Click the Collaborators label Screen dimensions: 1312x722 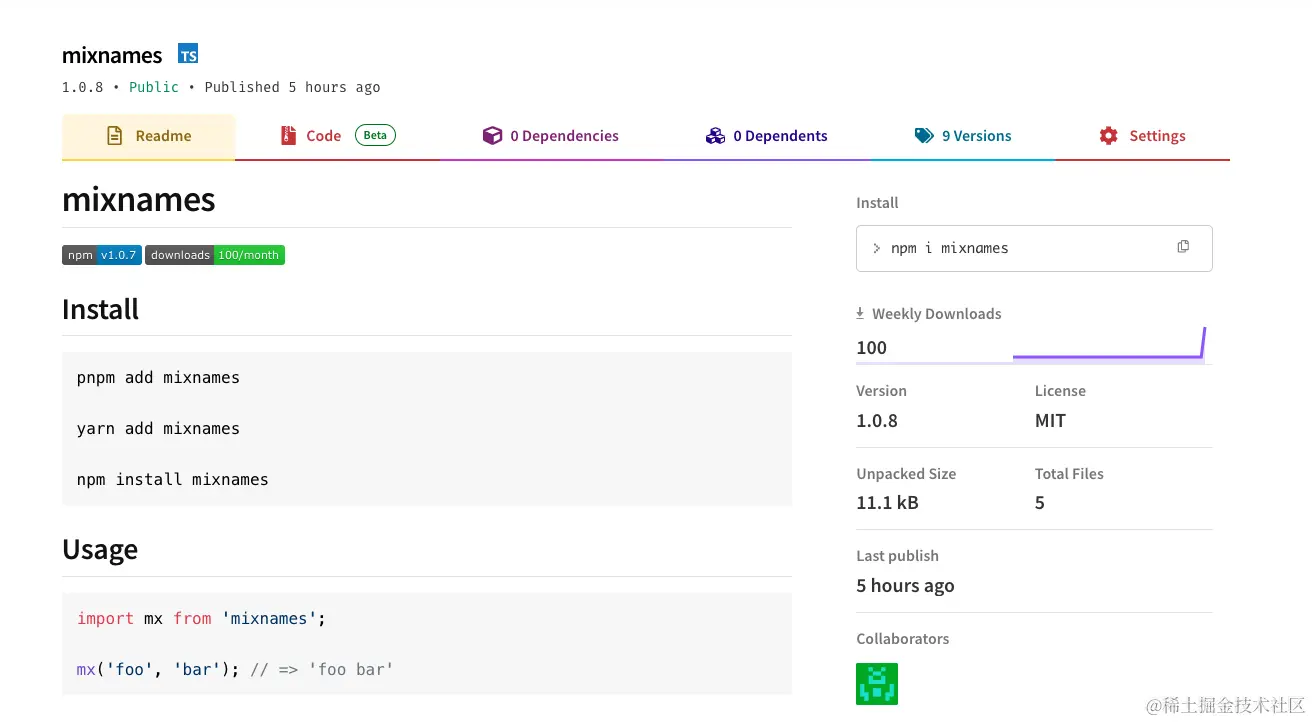pyautogui.click(x=903, y=639)
